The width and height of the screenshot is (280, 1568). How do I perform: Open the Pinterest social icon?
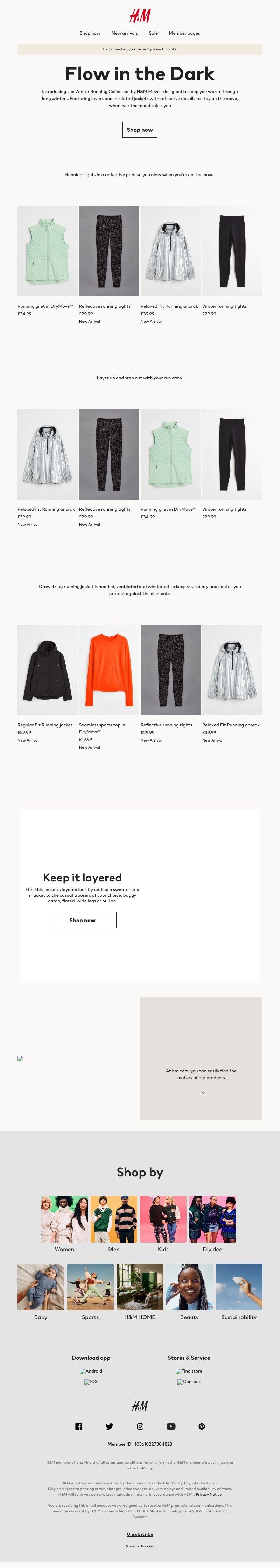pyautogui.click(x=202, y=1426)
